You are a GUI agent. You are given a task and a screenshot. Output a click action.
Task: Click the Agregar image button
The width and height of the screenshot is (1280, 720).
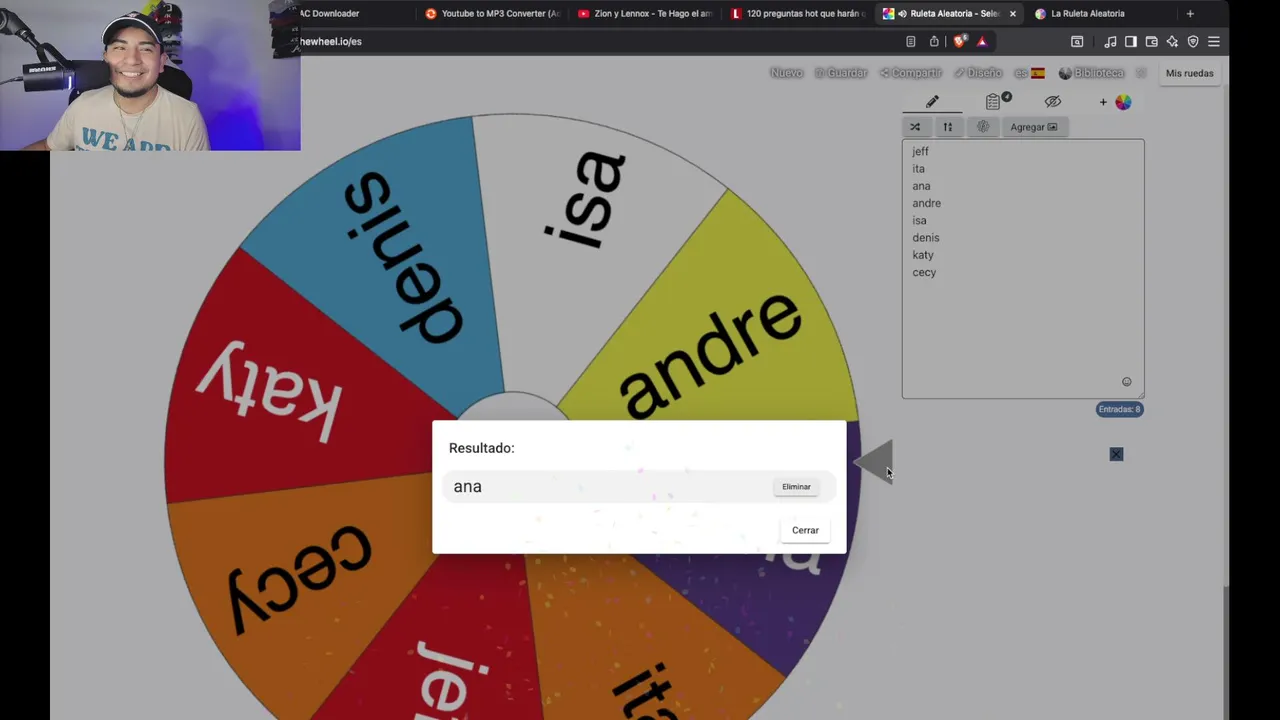click(1033, 127)
